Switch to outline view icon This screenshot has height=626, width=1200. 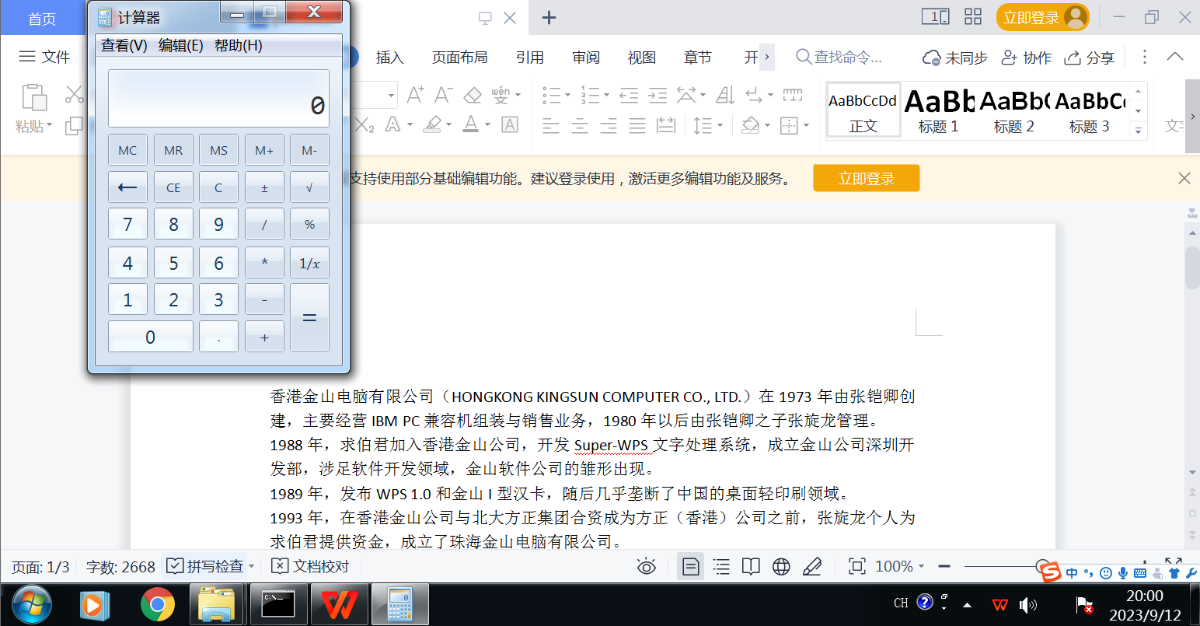(721, 566)
